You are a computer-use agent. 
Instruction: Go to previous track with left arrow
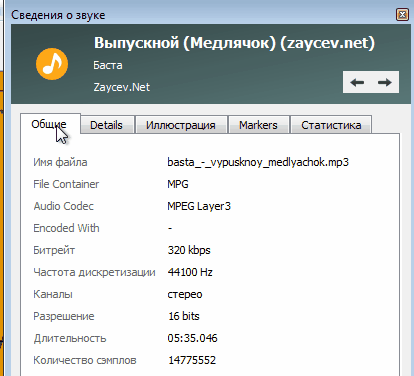pyautogui.click(x=357, y=82)
